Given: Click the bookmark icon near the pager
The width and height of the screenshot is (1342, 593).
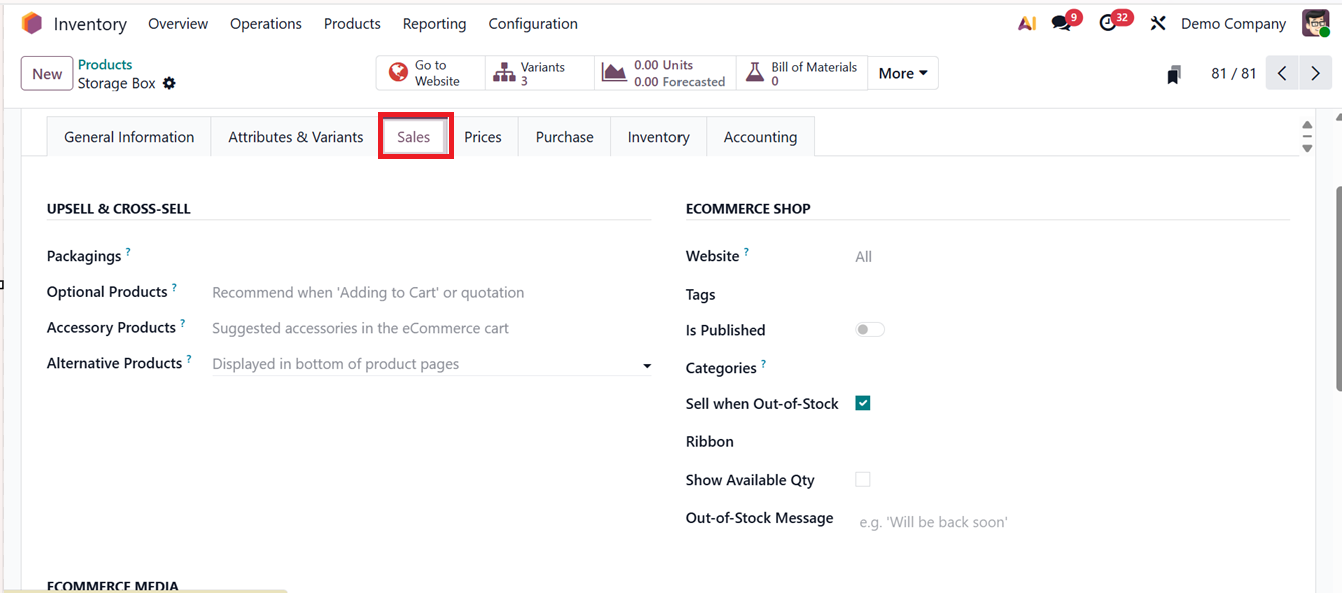Looking at the screenshot, I should [1172, 73].
